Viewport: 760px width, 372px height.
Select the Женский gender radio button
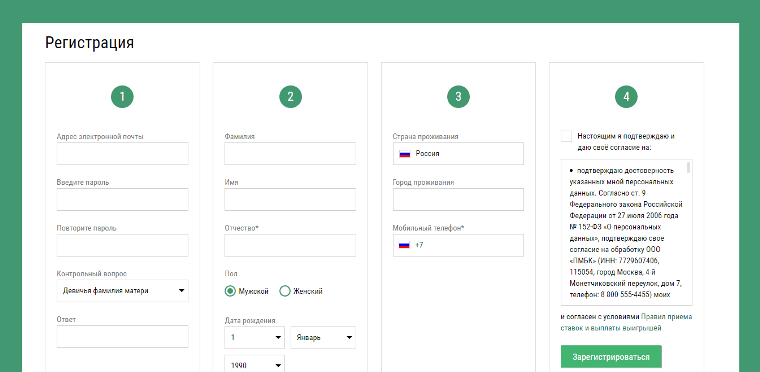[285, 291]
